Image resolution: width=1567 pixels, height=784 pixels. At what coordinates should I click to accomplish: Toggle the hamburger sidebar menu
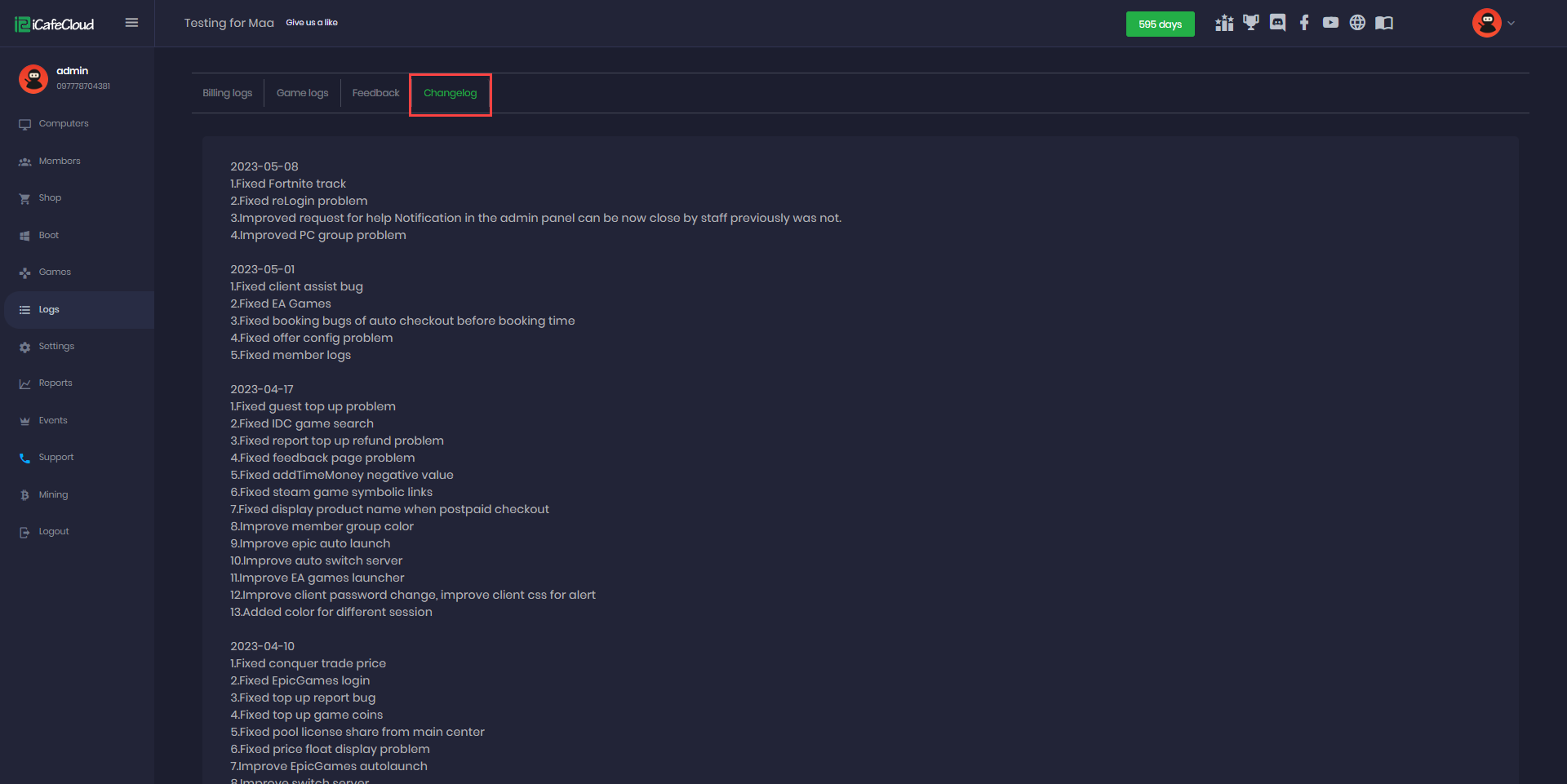click(x=131, y=23)
